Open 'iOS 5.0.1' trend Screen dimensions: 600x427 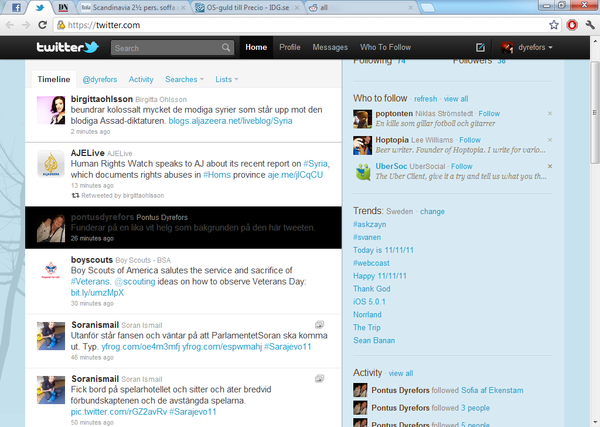tap(369, 302)
